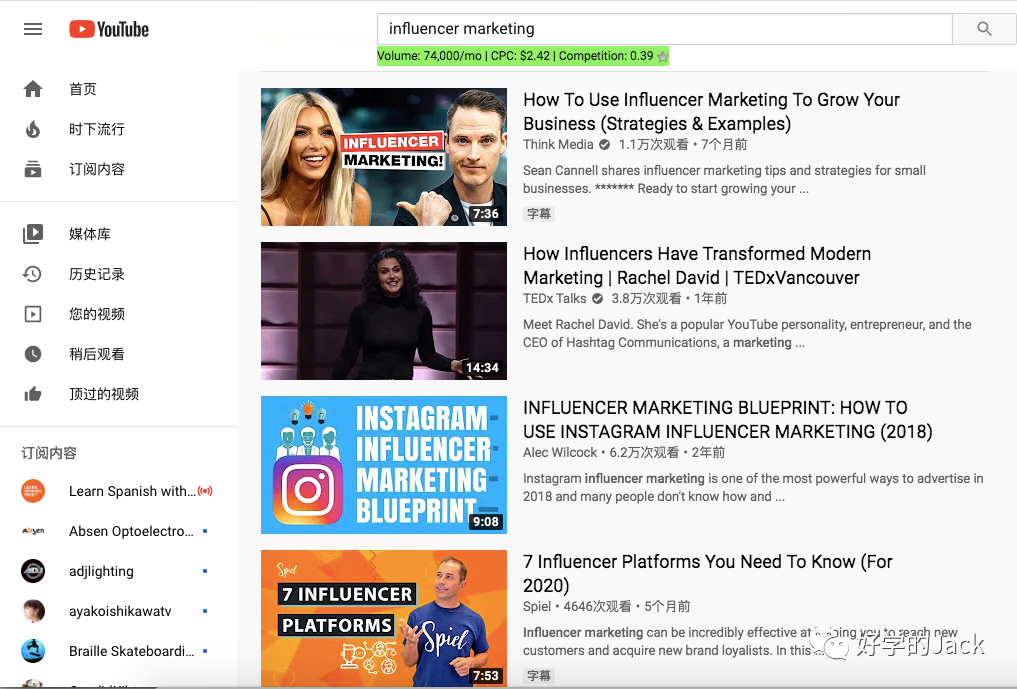The height and width of the screenshot is (689, 1017).
Task: Open 时下流行 trending page
Action: (x=119, y=129)
